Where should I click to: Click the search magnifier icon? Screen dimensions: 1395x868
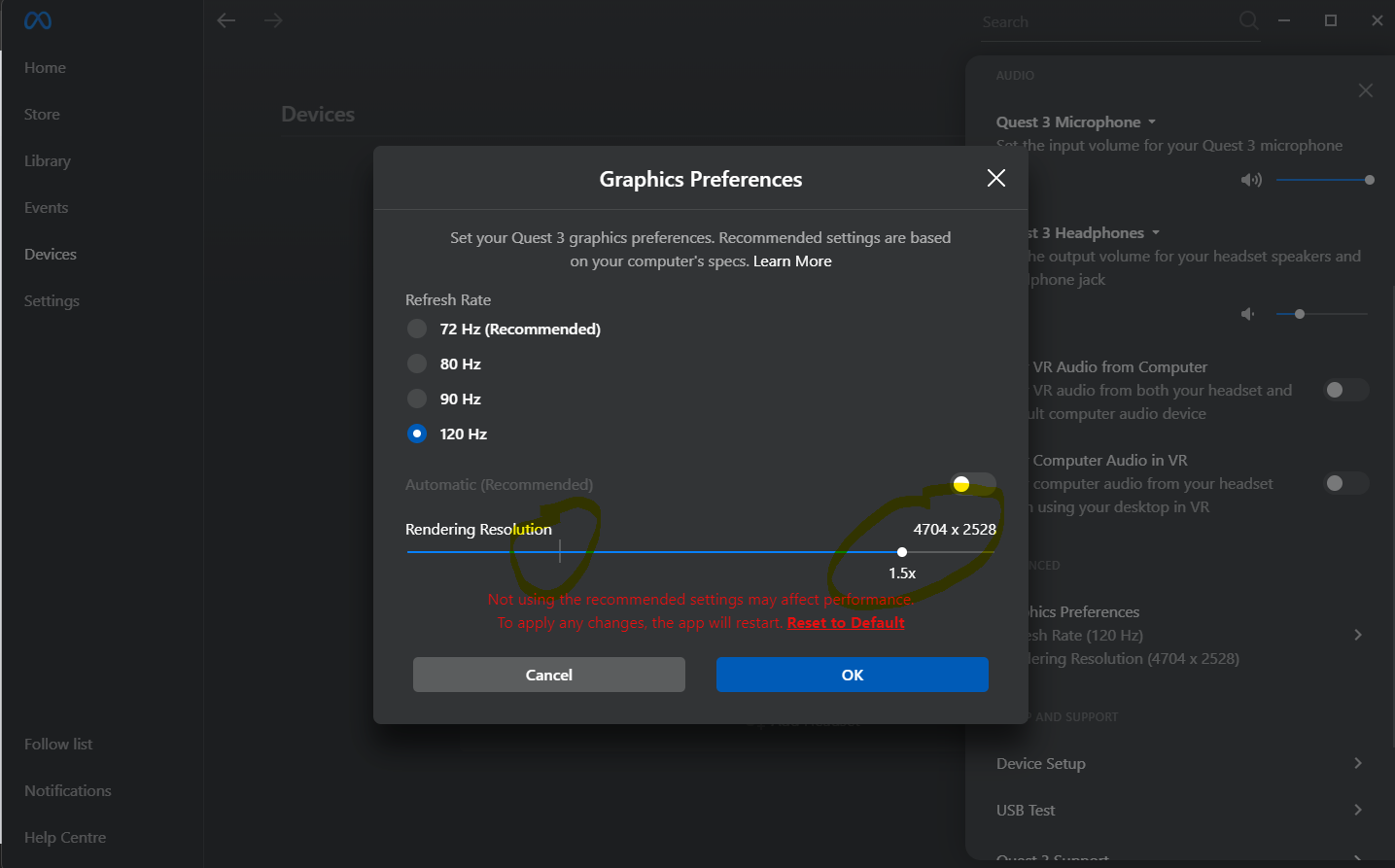tap(1249, 20)
